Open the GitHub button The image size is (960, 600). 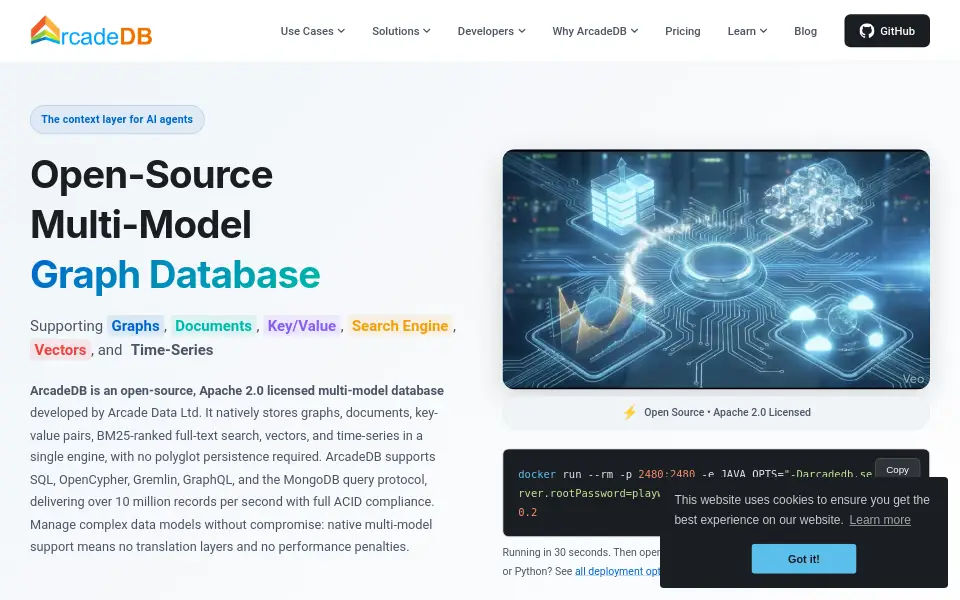coord(887,31)
